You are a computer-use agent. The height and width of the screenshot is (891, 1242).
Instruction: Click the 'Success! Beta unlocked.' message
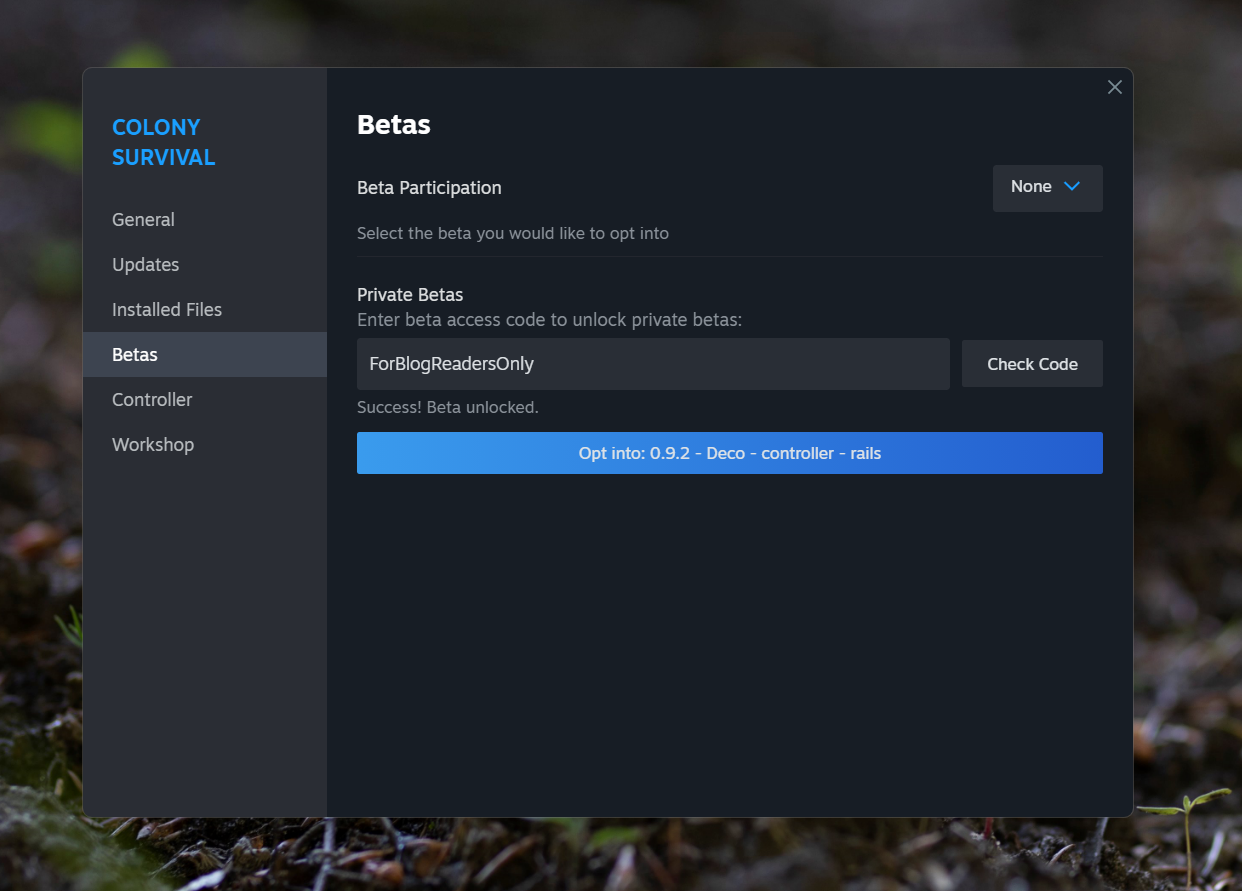pyautogui.click(x=448, y=408)
